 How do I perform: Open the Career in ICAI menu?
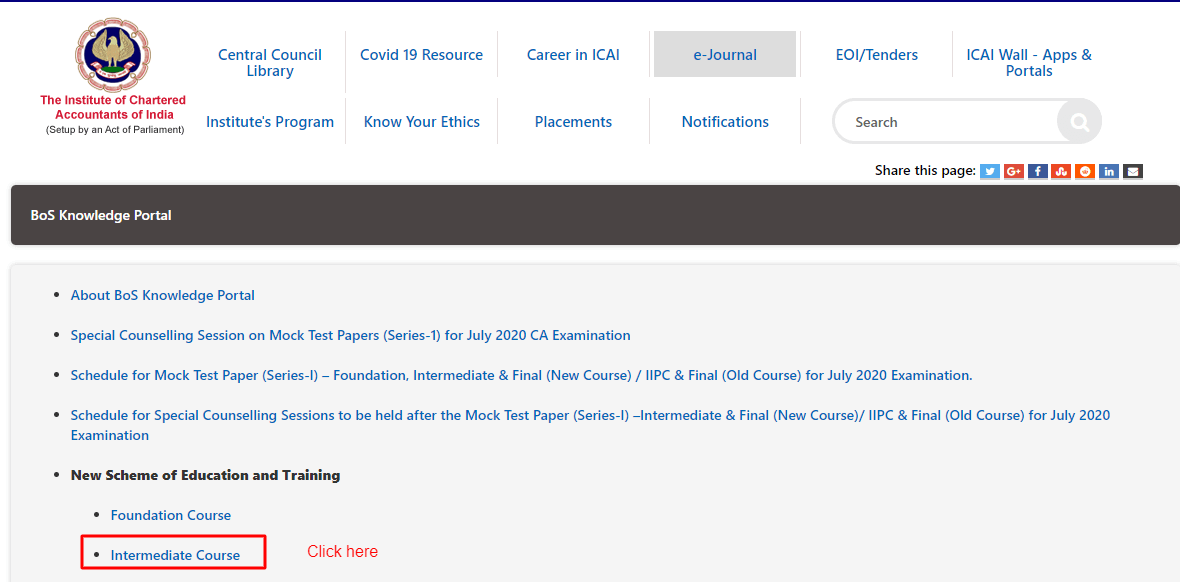coord(573,55)
